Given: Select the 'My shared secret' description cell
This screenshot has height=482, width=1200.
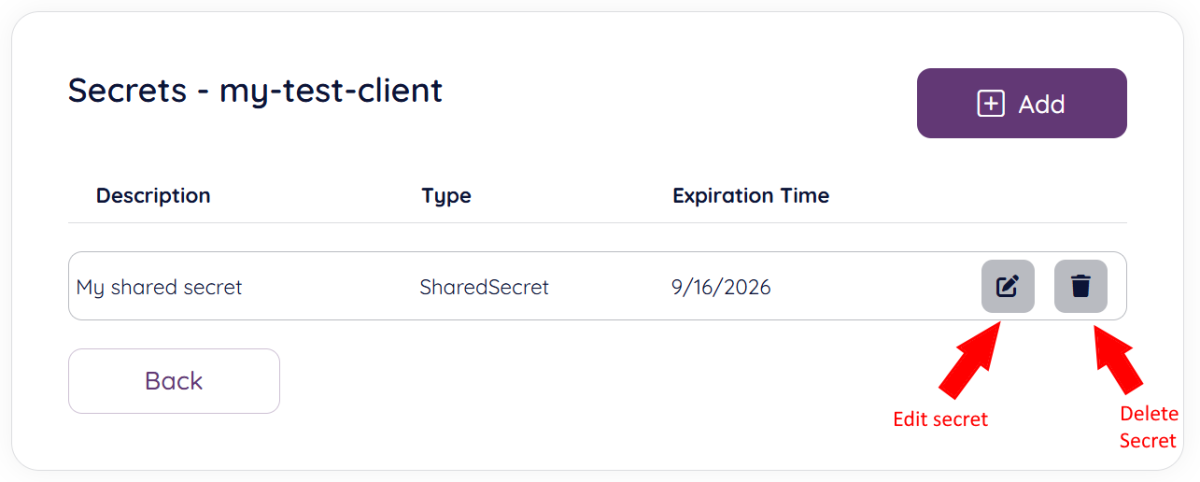Looking at the screenshot, I should click(x=159, y=288).
